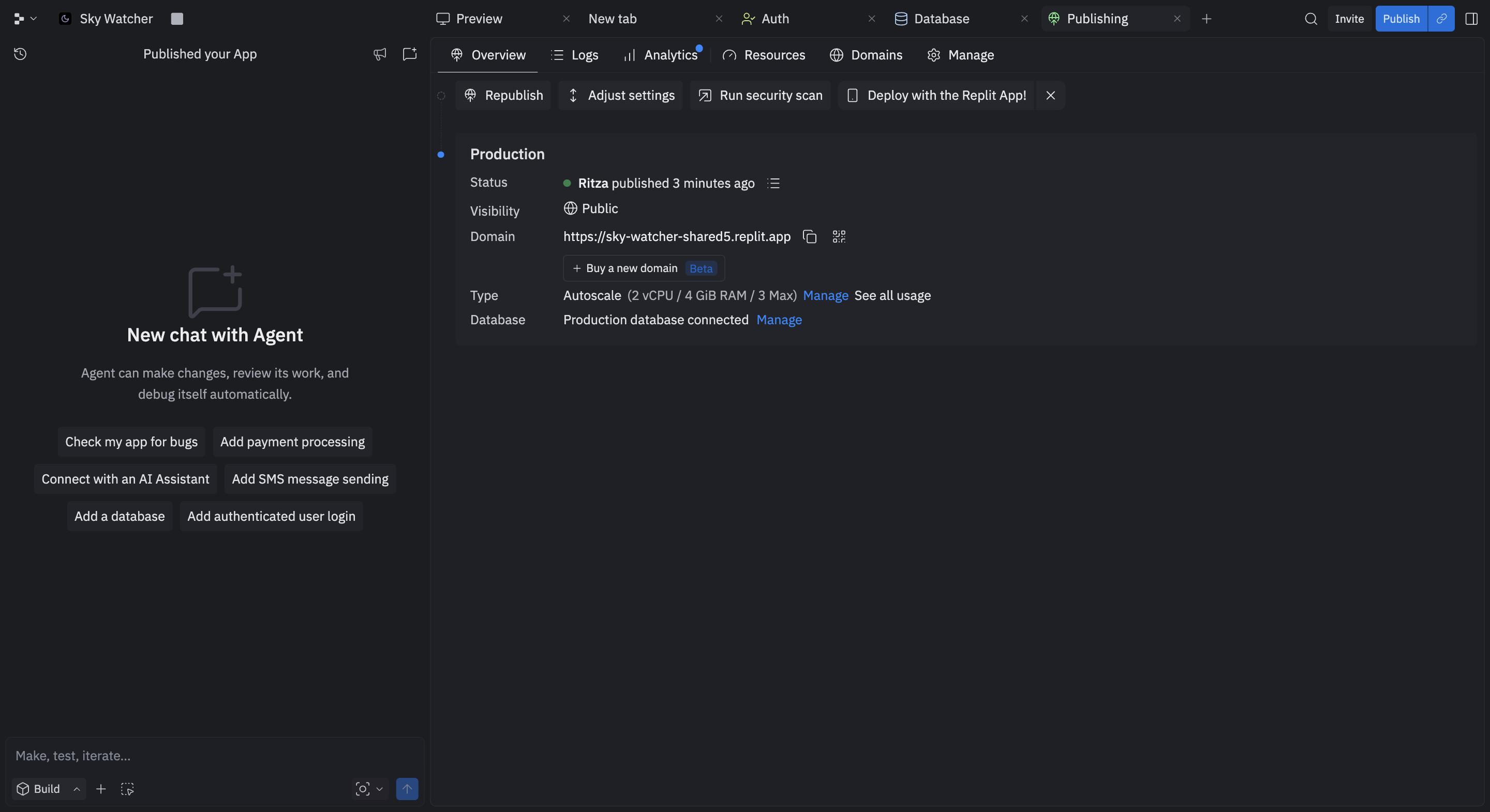This screenshot has width=1490, height=812.
Task: Toggle the right side panel layout
Action: click(x=1471, y=19)
